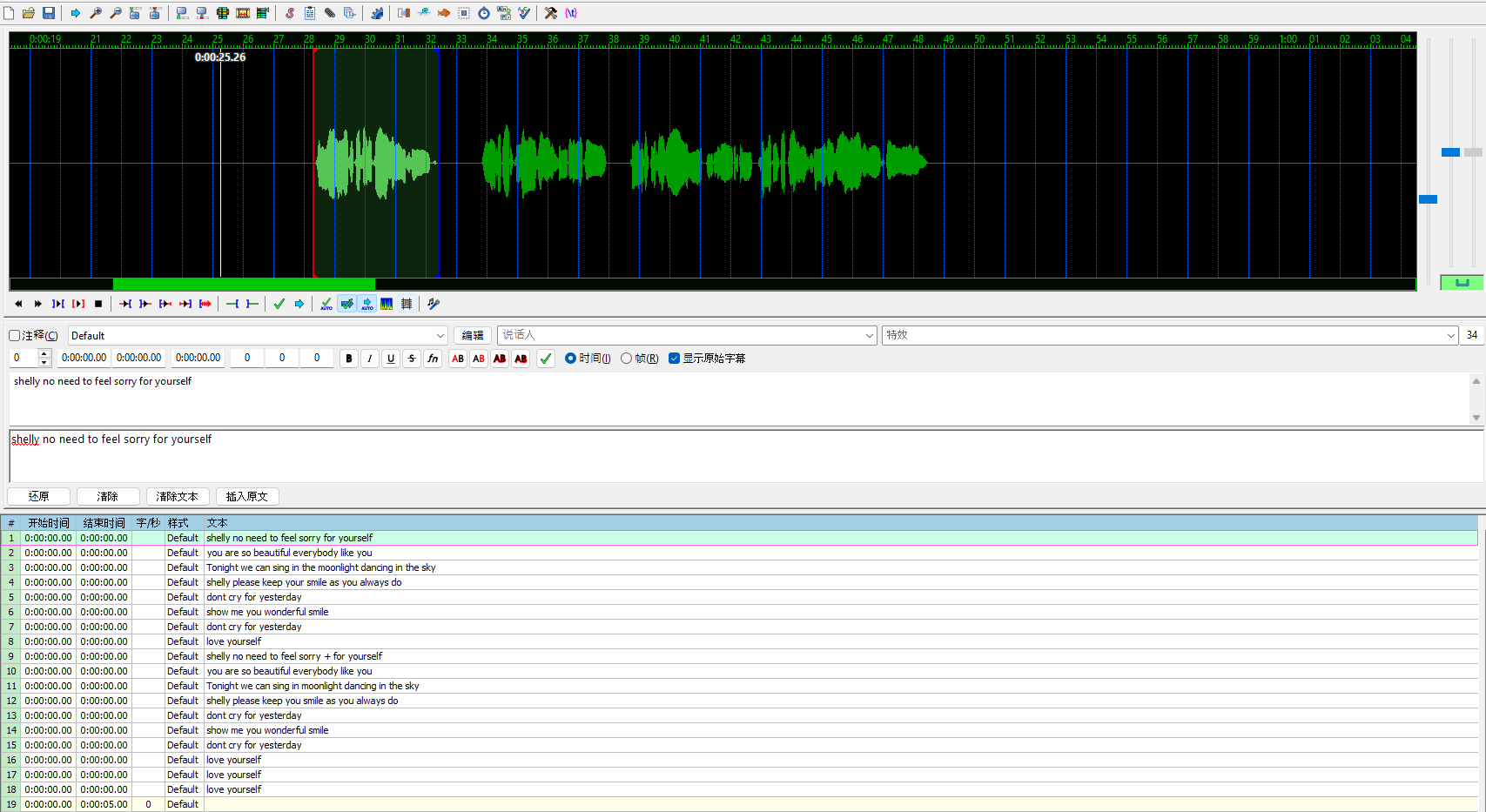Click the 文本 column header
Image resolution: width=1486 pixels, height=812 pixels.
coord(217,523)
